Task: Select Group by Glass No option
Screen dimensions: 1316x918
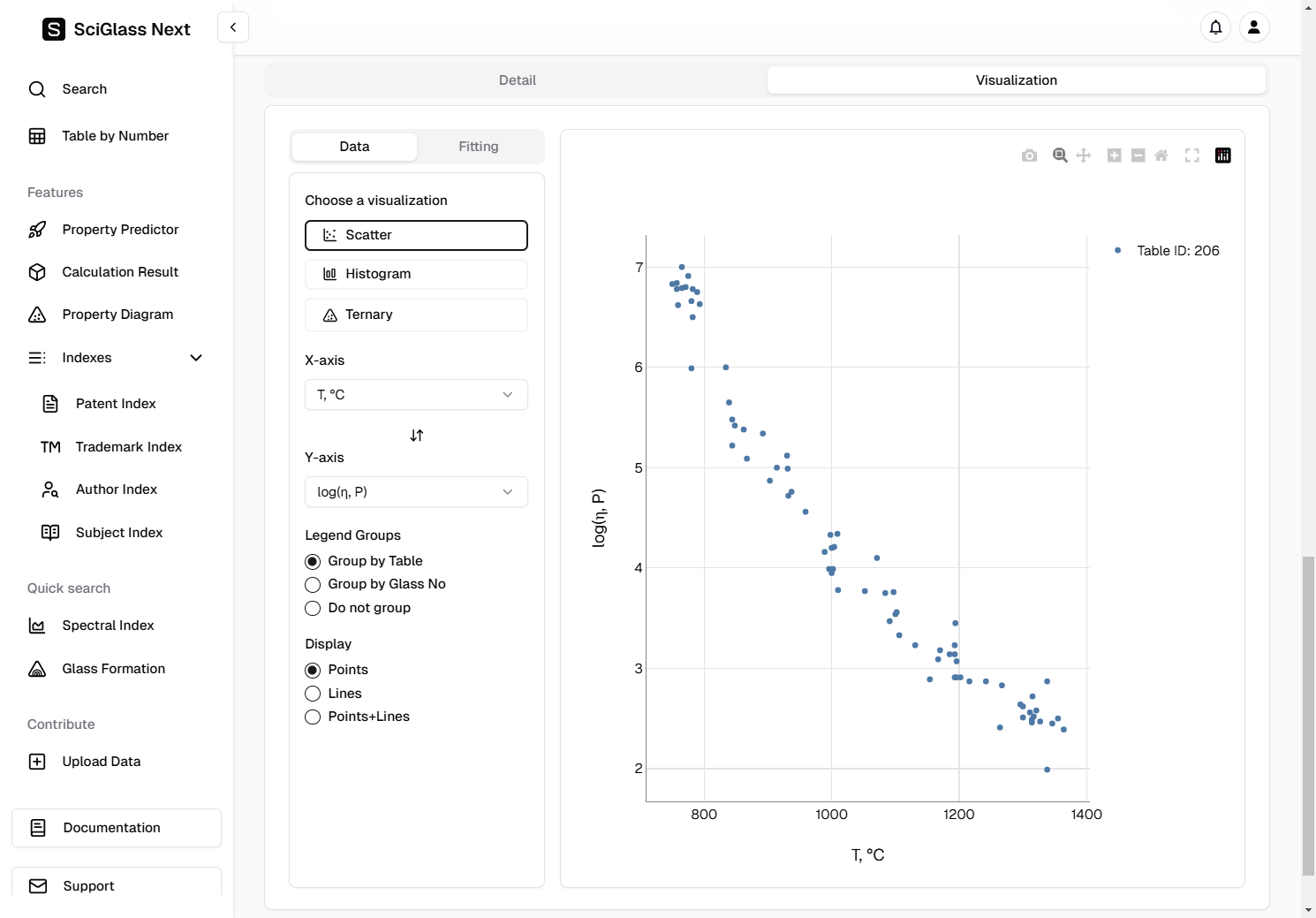Action: pos(313,585)
